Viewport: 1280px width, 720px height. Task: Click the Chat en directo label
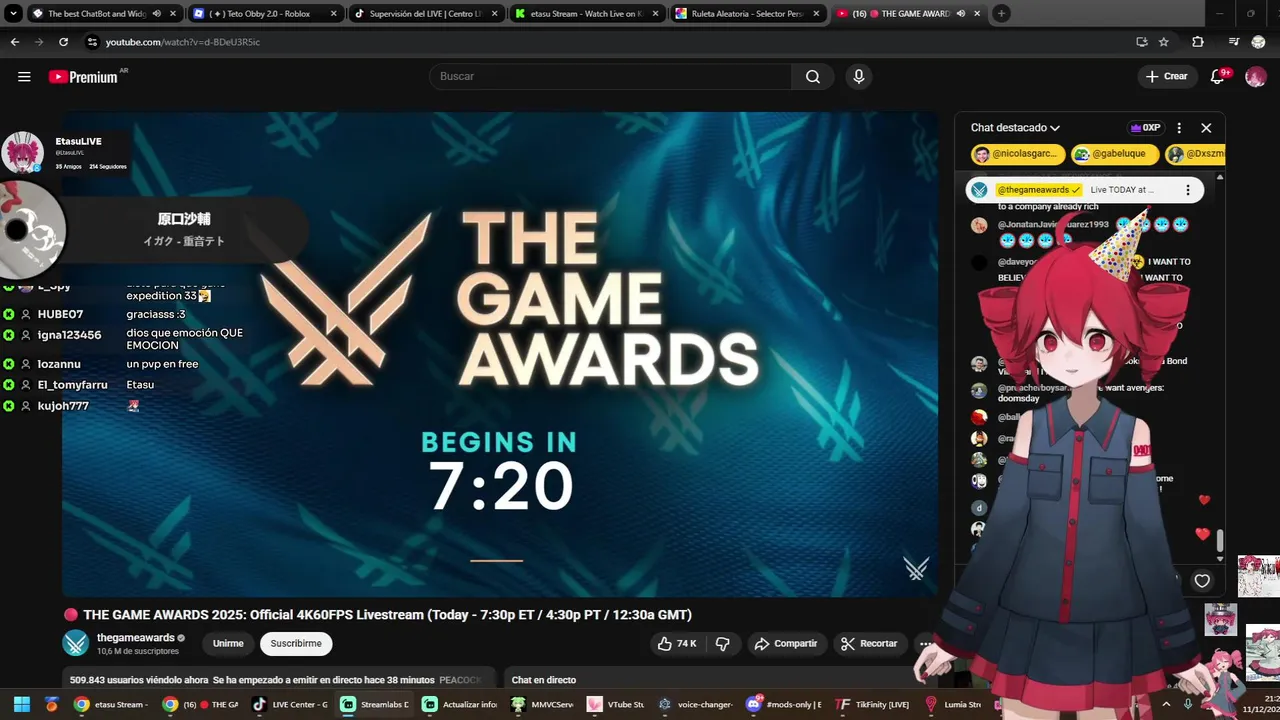[x=544, y=680]
